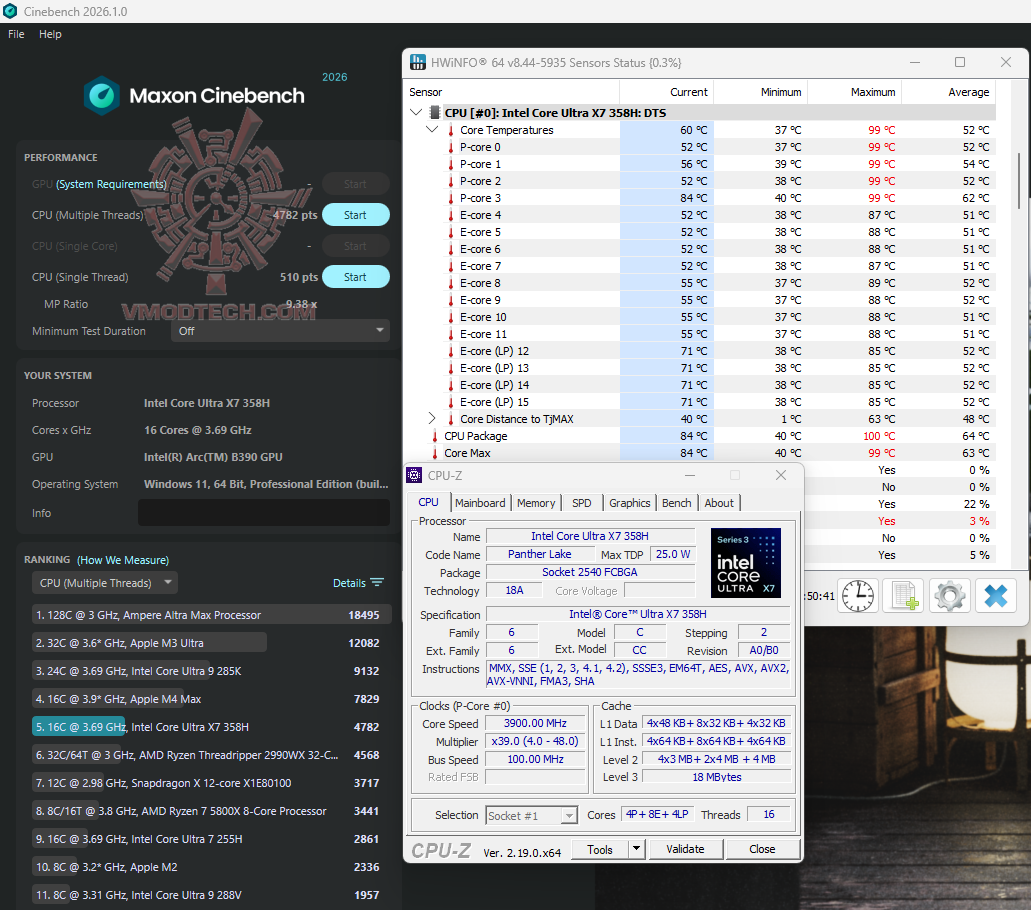Click the CPU-Z Core Speed 3900.00 MHz value

click(535, 723)
